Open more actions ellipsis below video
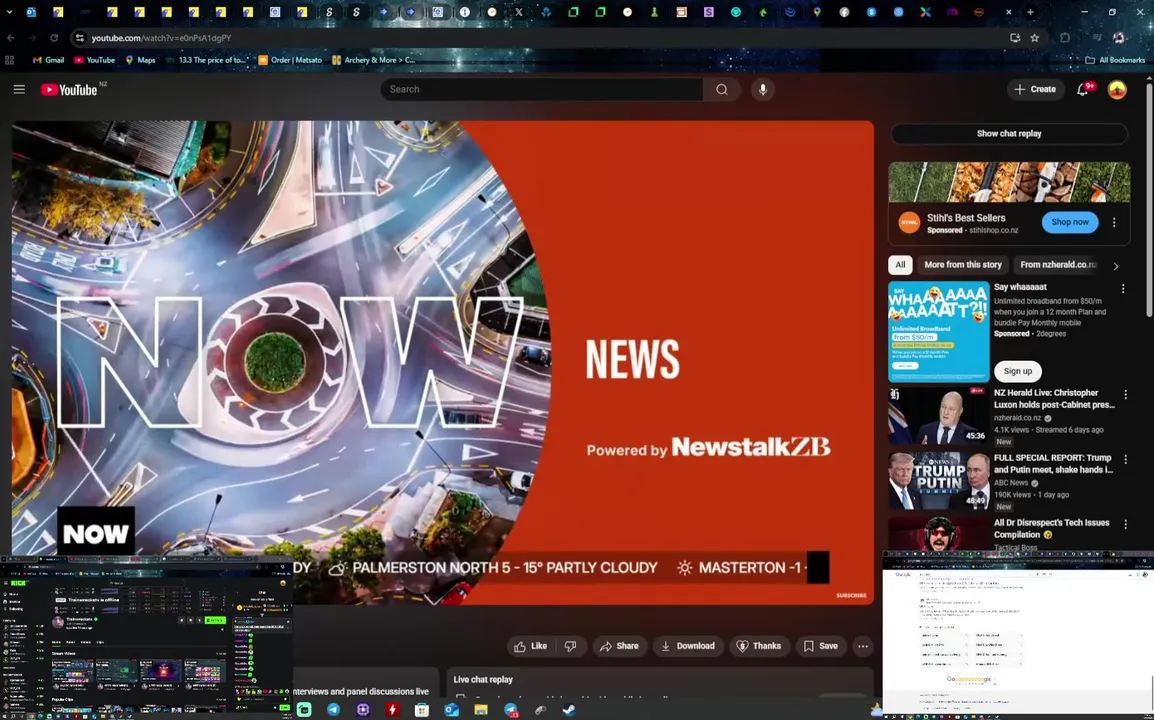Viewport: 1154px width, 720px height. [x=863, y=646]
